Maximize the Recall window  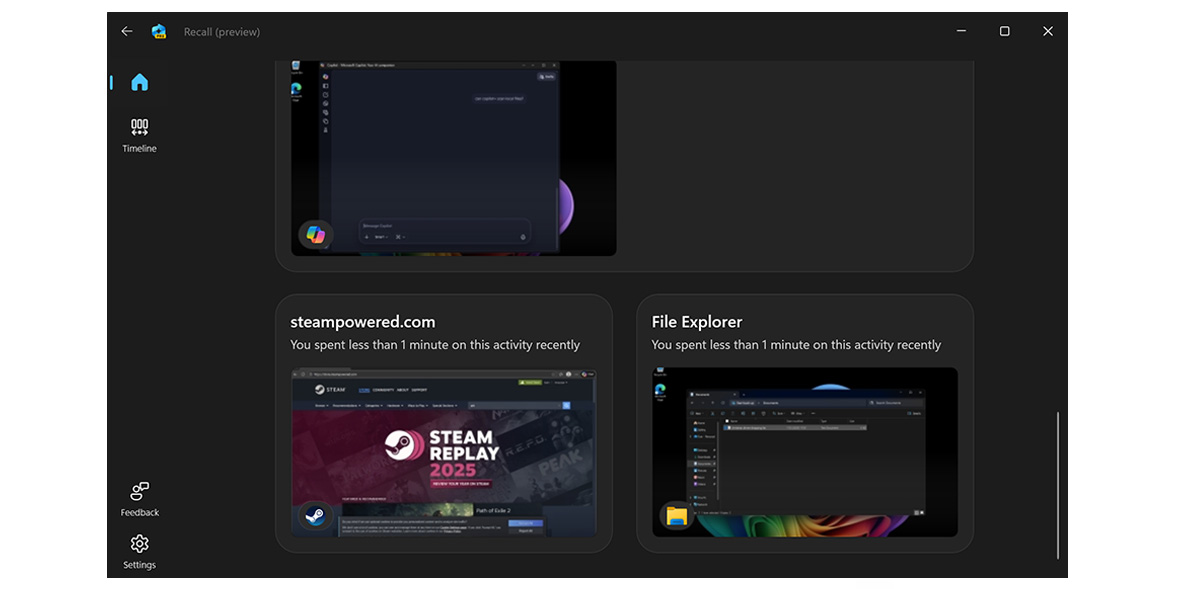point(1004,31)
